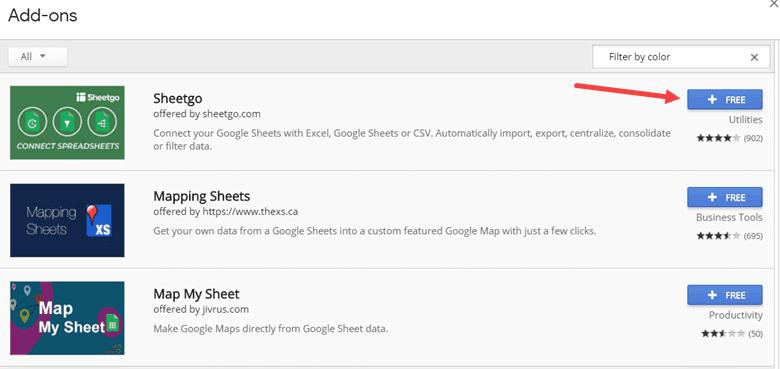Viewport: 780px width, 369px height.
Task: Select the Business Tools category label
Action: (x=729, y=217)
